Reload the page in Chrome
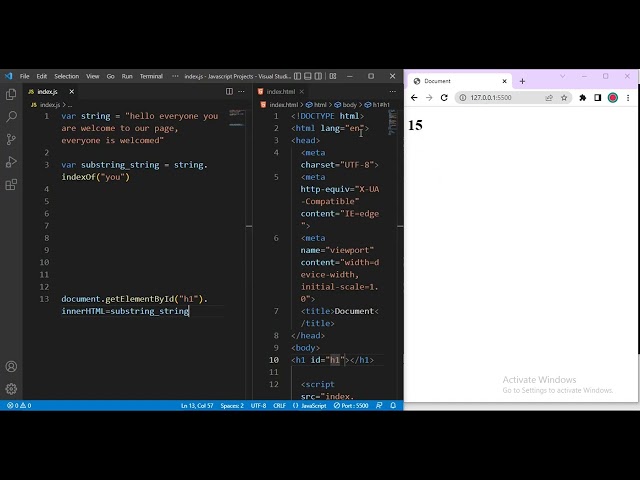The height and width of the screenshot is (480, 640). 444,98
